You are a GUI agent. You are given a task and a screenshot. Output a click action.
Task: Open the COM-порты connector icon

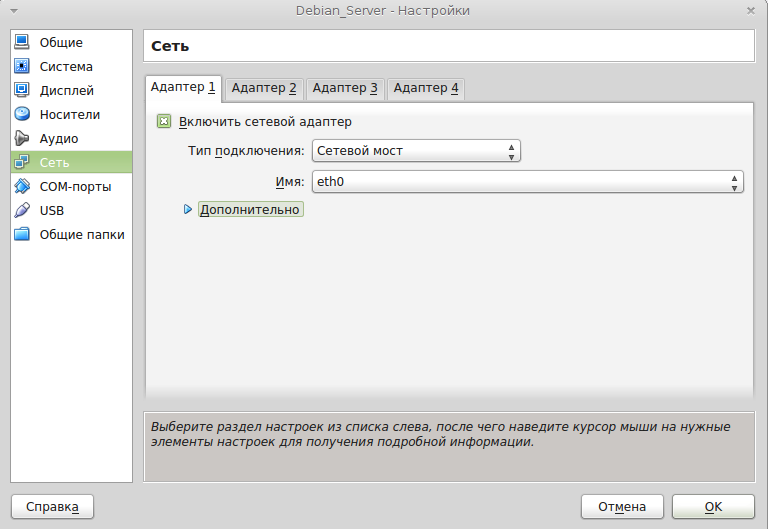[22, 186]
